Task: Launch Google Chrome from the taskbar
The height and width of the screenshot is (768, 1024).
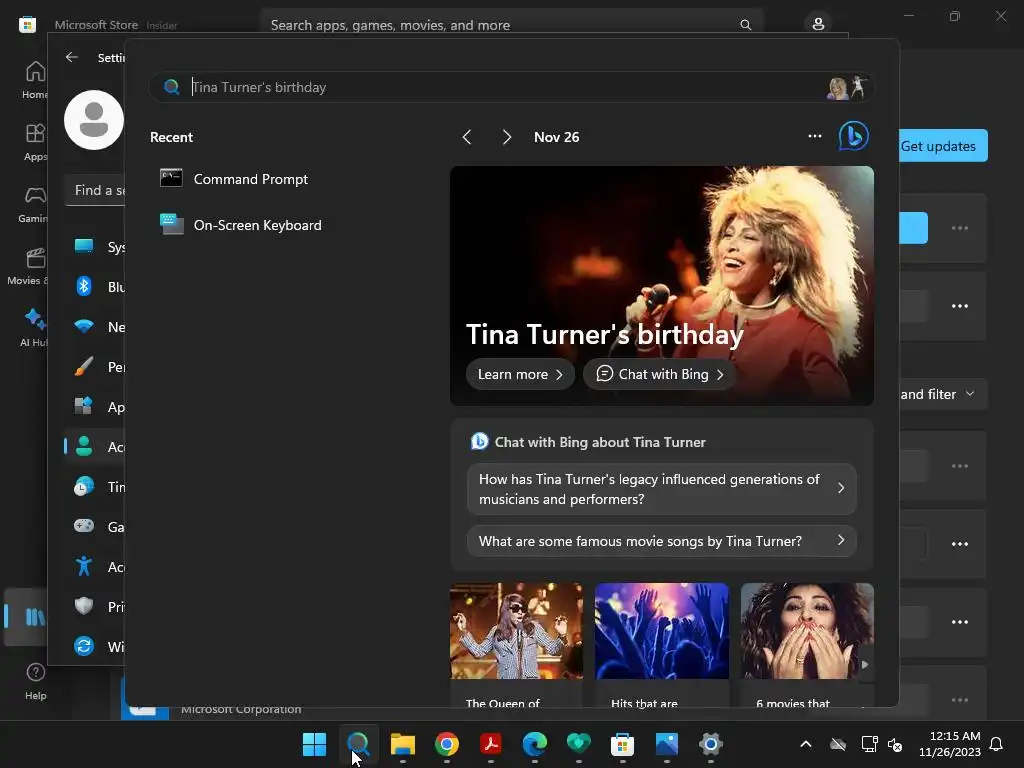Action: [x=447, y=744]
